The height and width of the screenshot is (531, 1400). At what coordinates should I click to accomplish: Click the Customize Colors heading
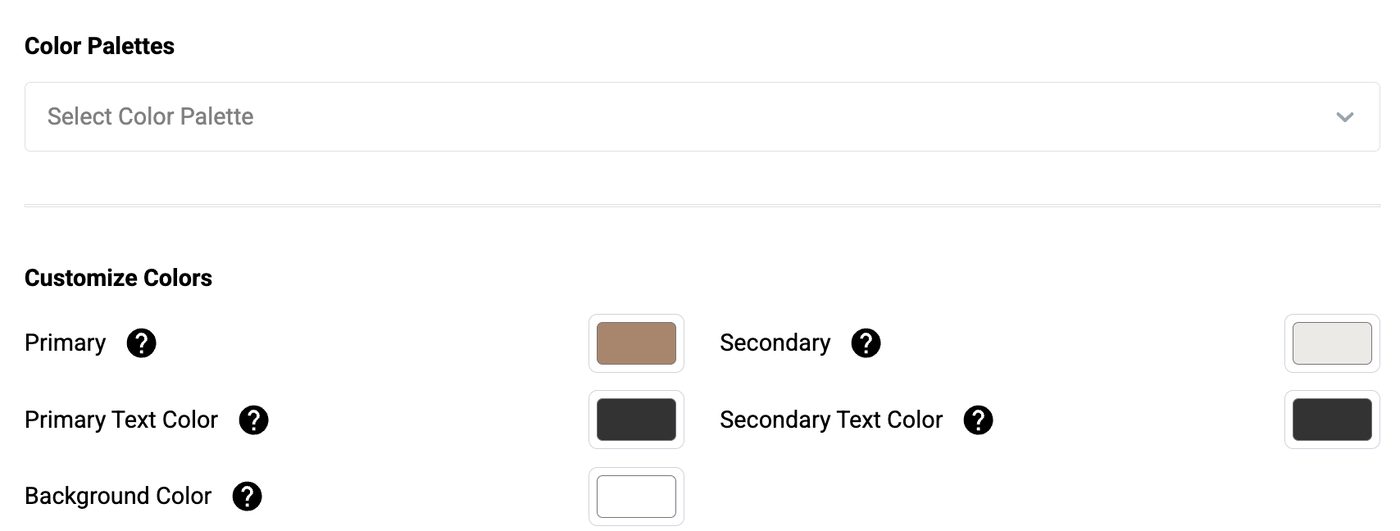coord(118,278)
